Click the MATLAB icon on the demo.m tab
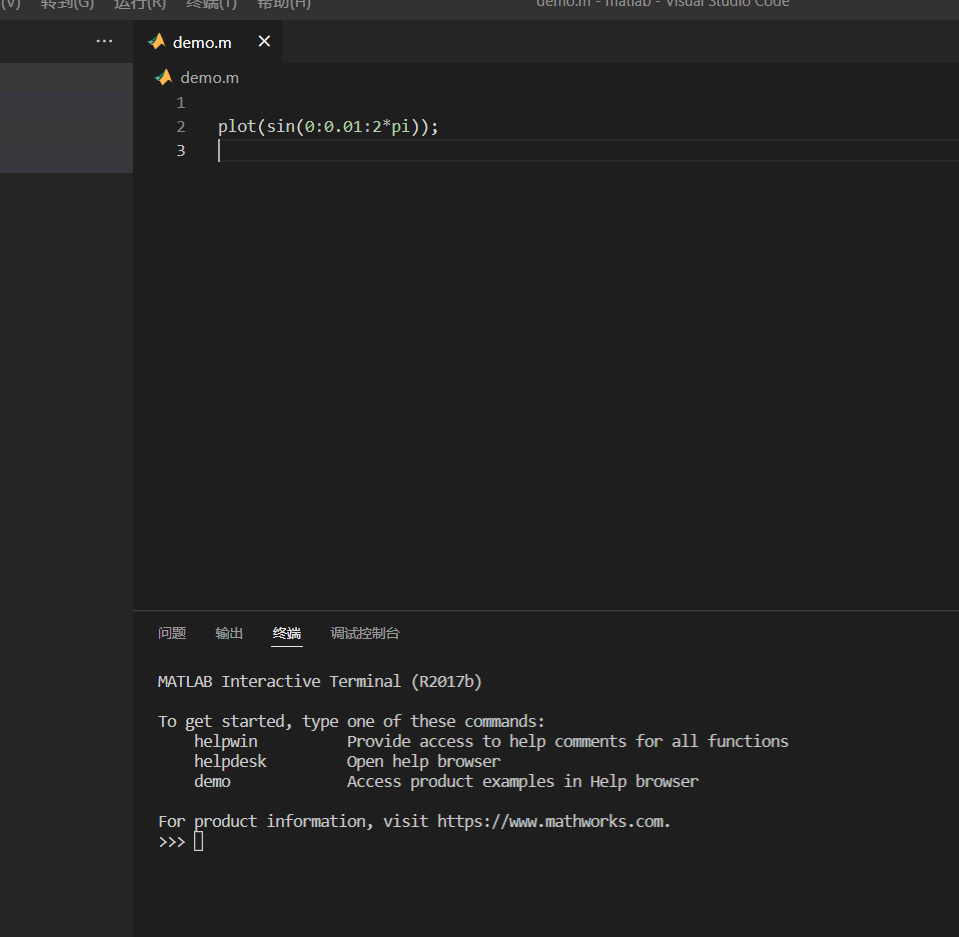The image size is (959, 937). point(157,41)
